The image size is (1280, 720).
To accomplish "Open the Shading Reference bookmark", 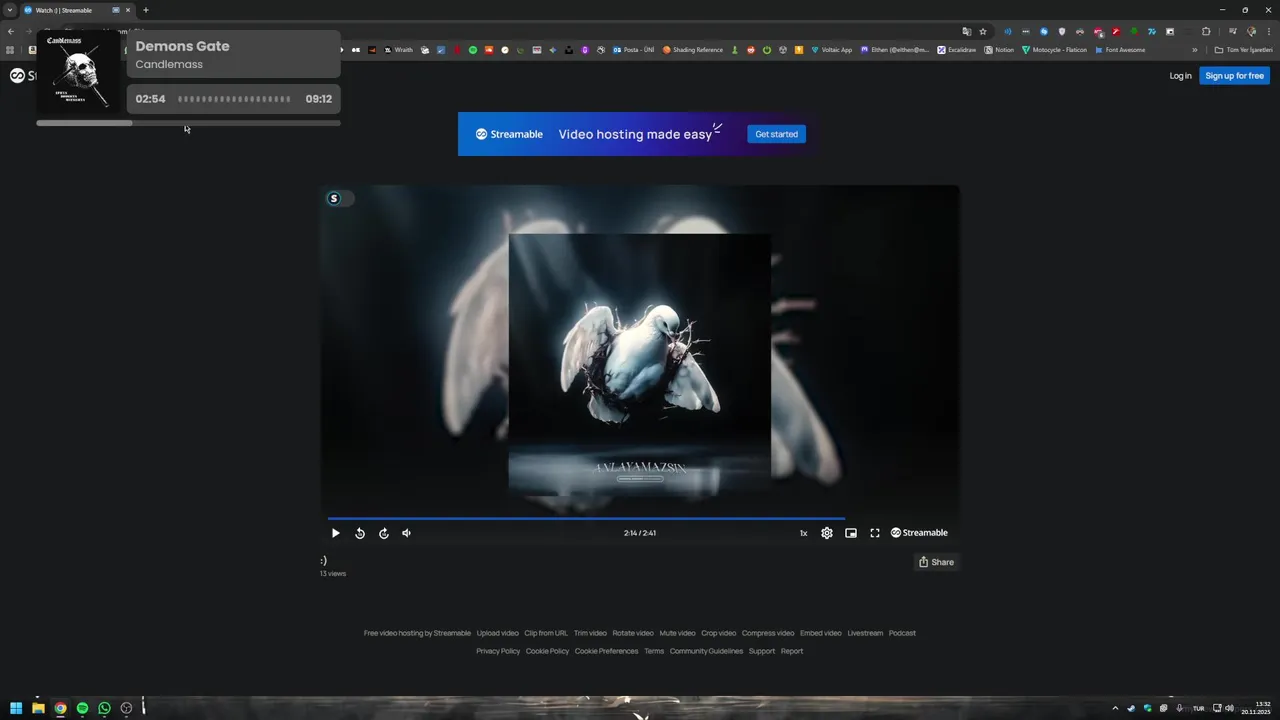I will (693, 50).
